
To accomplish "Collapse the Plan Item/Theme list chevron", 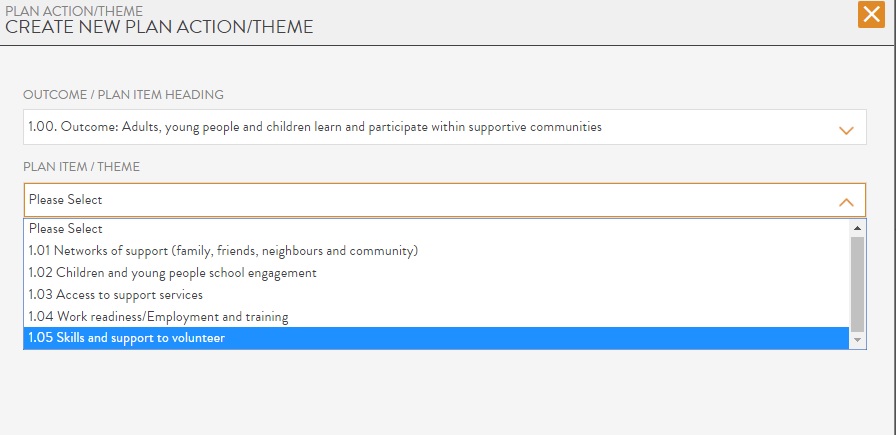I will click(846, 201).
